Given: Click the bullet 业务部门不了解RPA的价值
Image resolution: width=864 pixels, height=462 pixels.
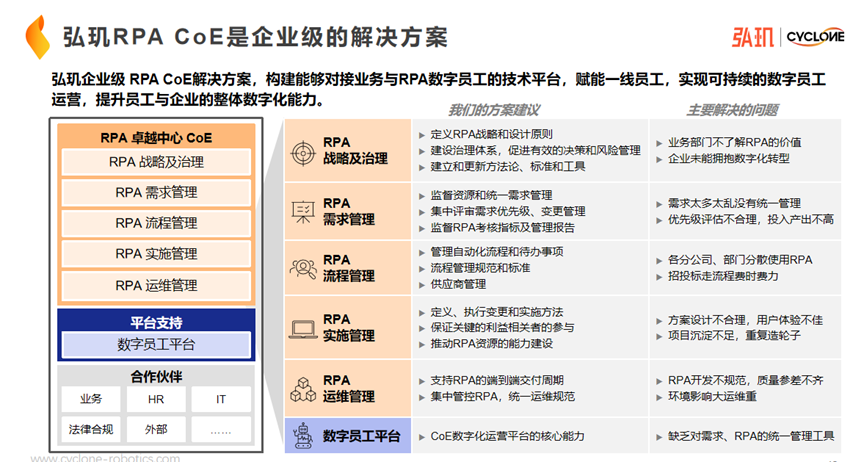Looking at the screenshot, I should 735,142.
